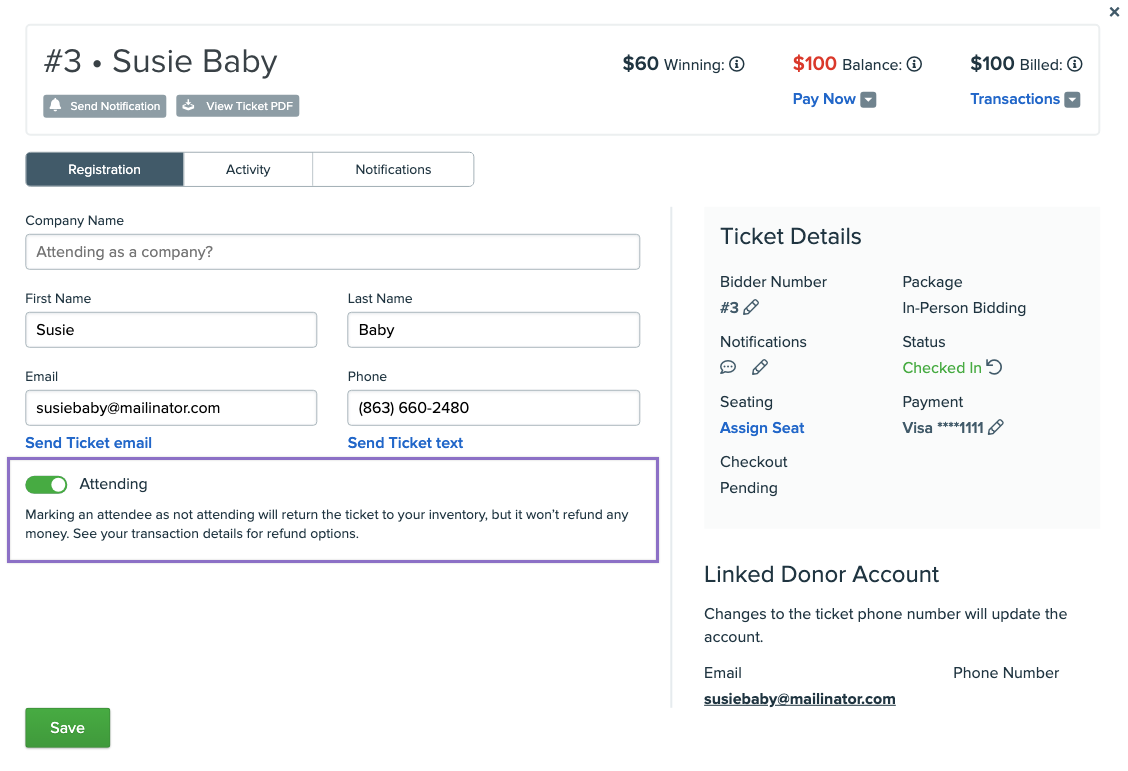Click Send Ticket email link
This screenshot has height=771, width=1128.
click(x=88, y=443)
